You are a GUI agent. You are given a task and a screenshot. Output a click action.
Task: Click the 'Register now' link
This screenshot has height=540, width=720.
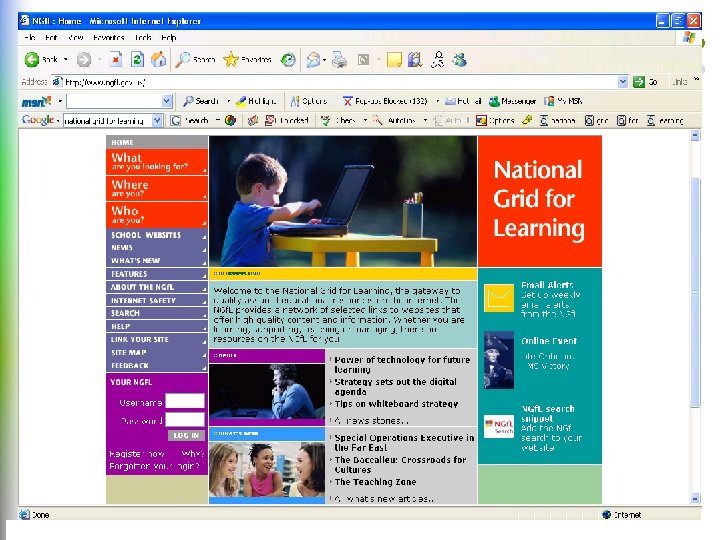[137, 454]
